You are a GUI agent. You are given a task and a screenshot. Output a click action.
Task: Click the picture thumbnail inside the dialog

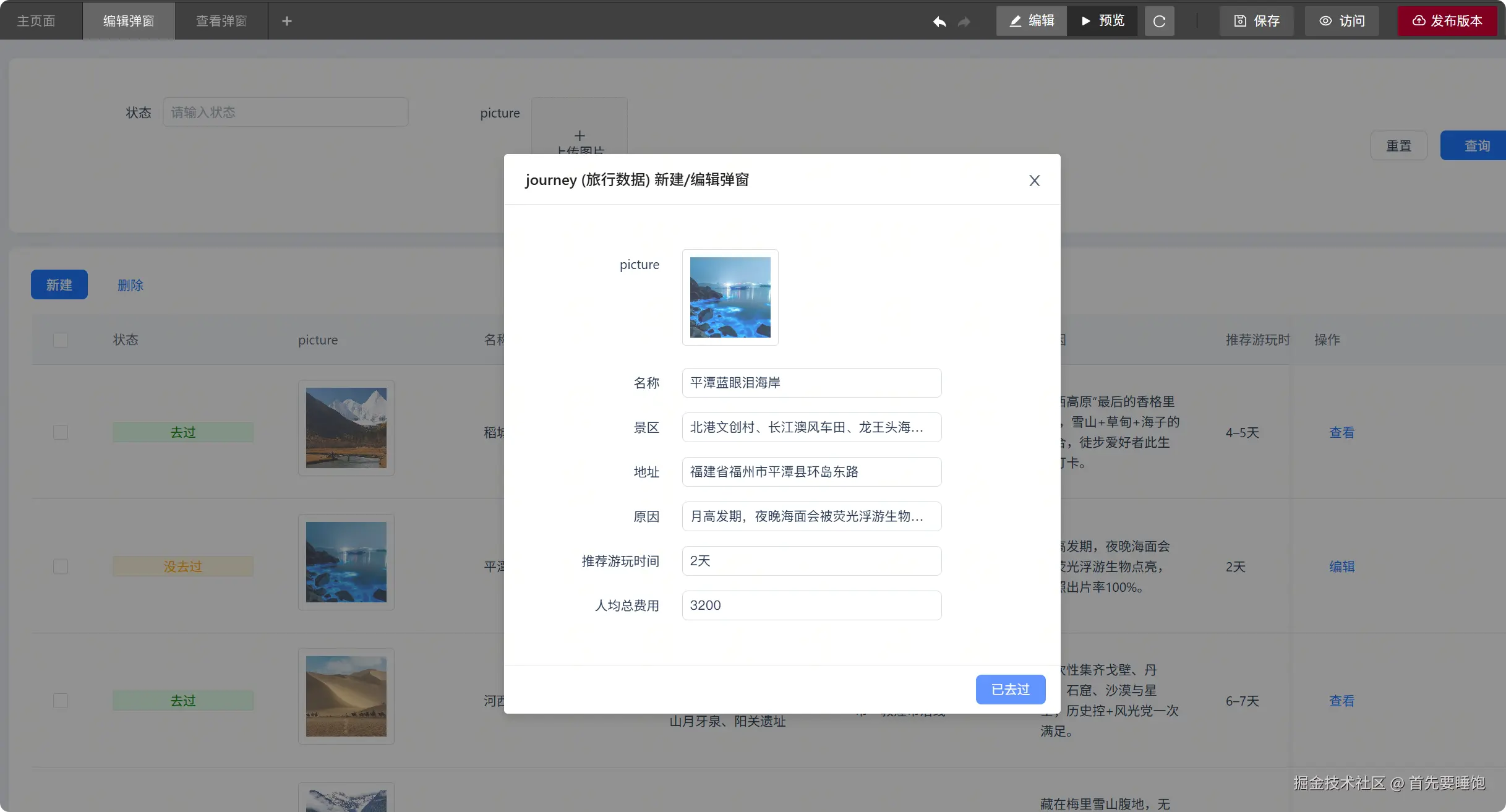[x=730, y=297]
